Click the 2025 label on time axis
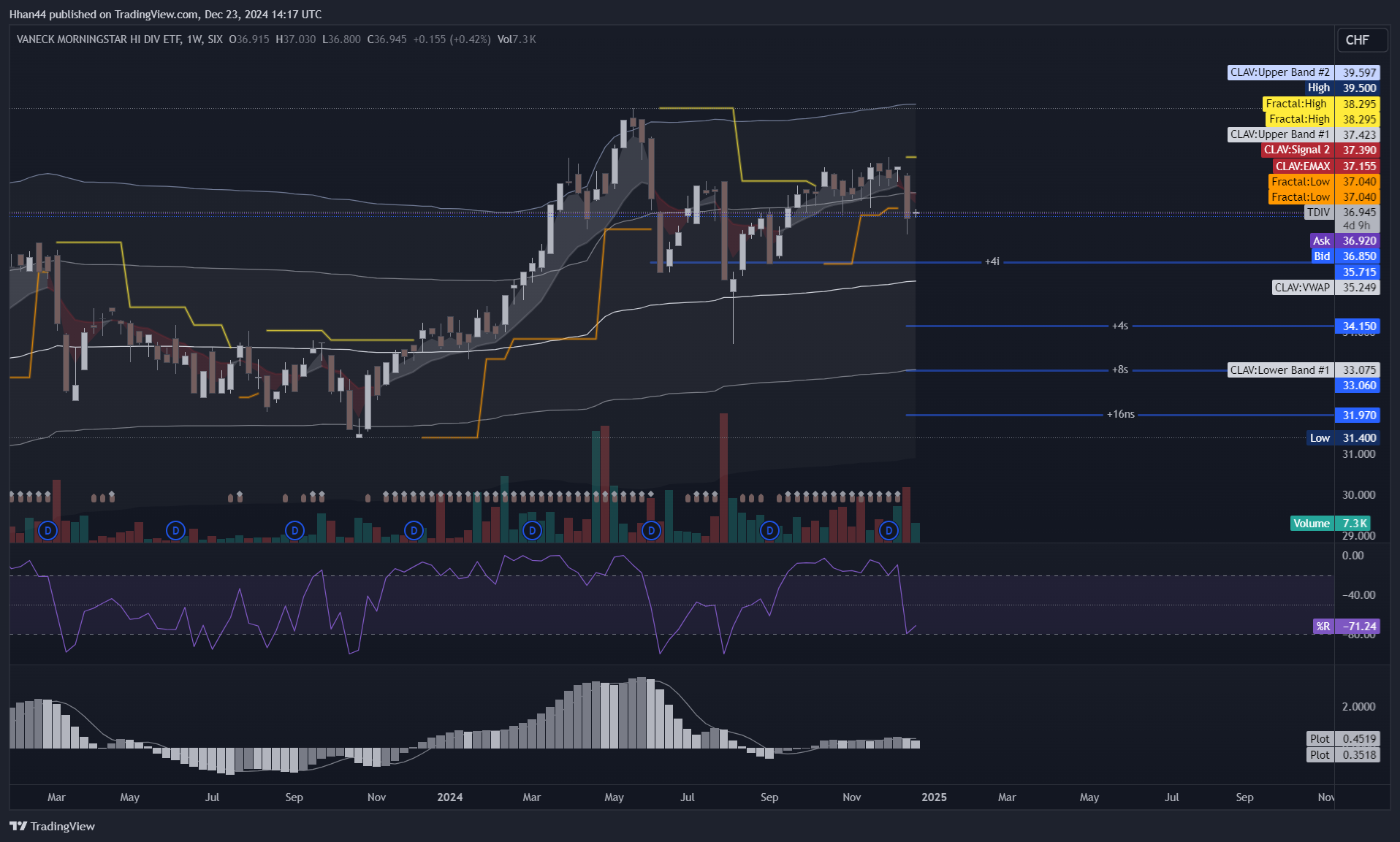 tap(934, 797)
